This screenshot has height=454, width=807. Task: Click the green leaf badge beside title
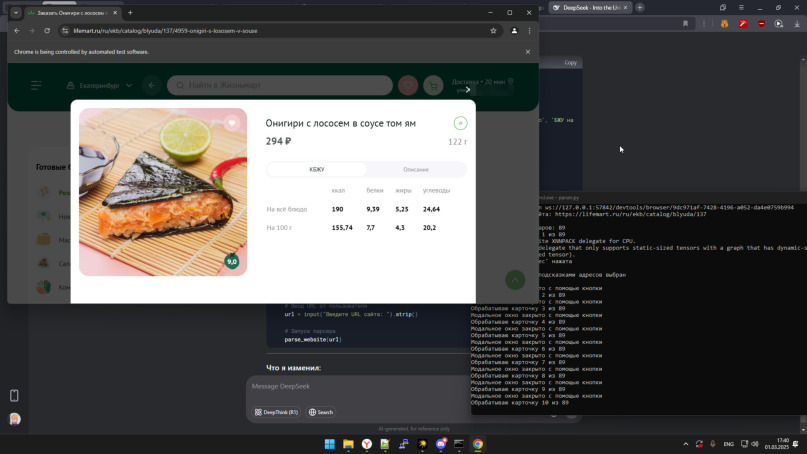(460, 123)
